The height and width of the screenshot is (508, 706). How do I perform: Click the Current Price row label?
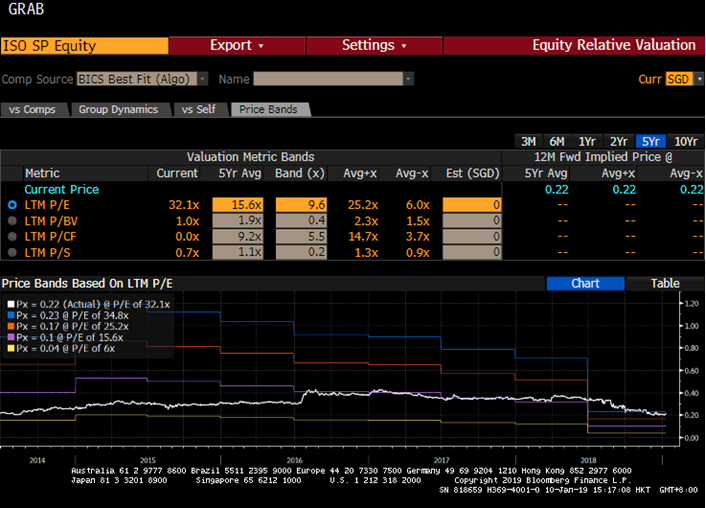(62, 190)
